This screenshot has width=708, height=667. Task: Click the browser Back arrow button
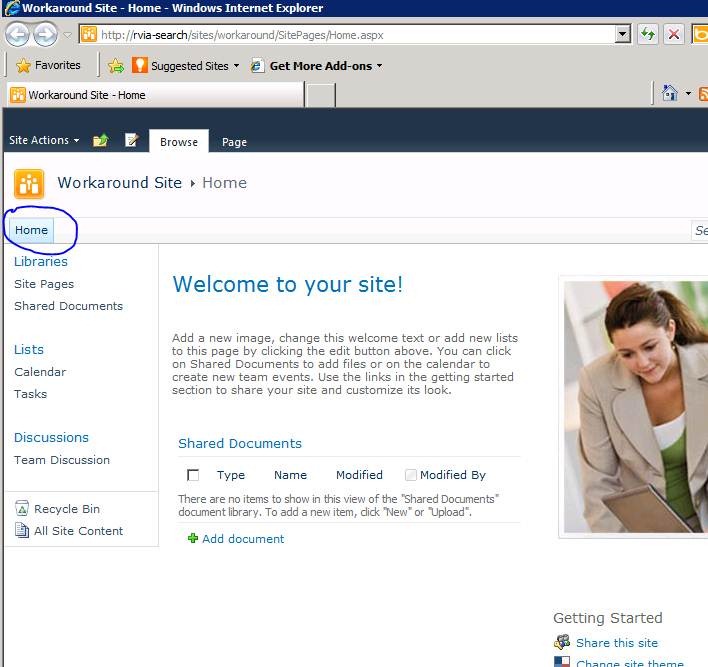18,34
